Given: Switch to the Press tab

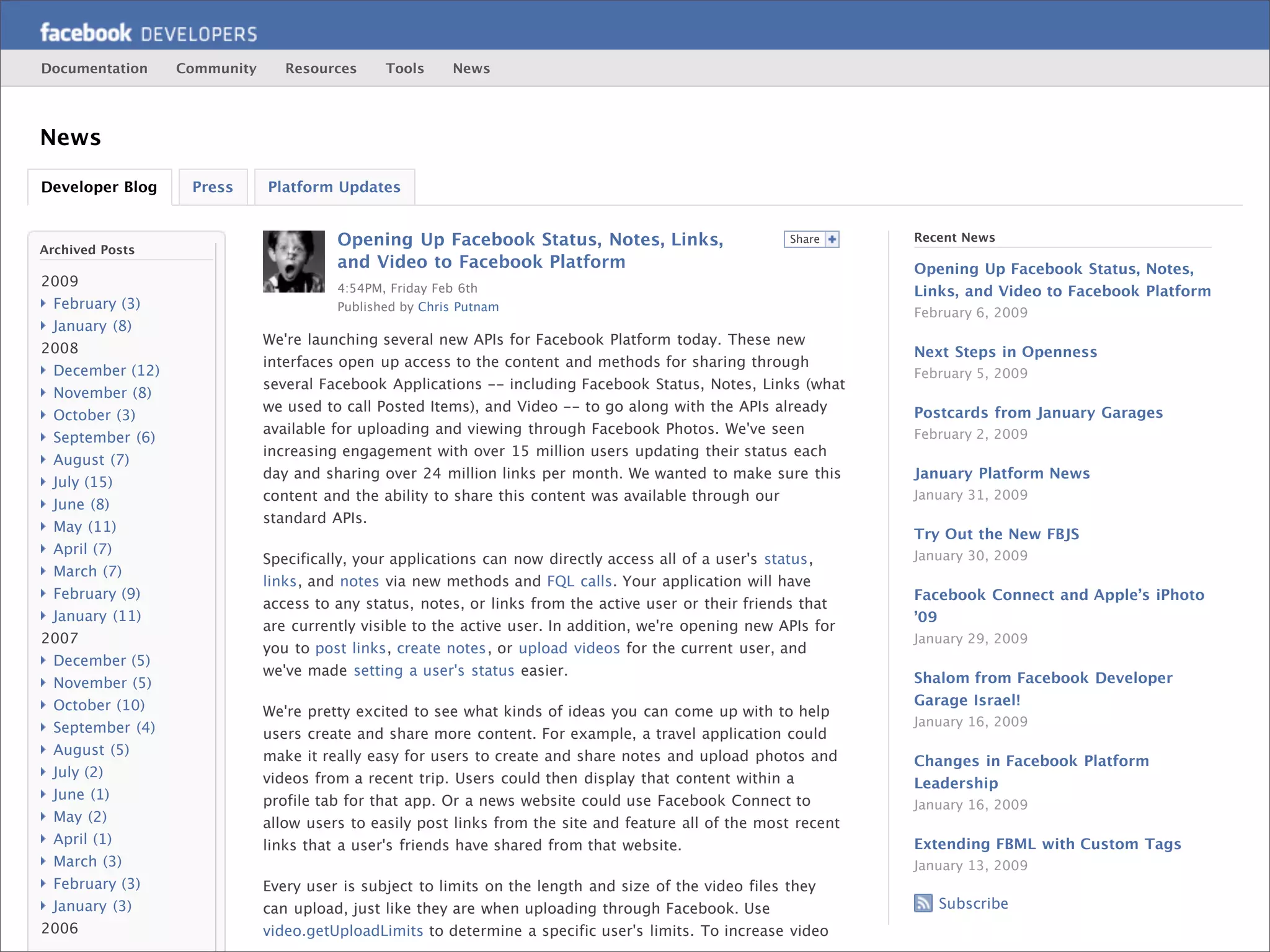Looking at the screenshot, I should (213, 187).
